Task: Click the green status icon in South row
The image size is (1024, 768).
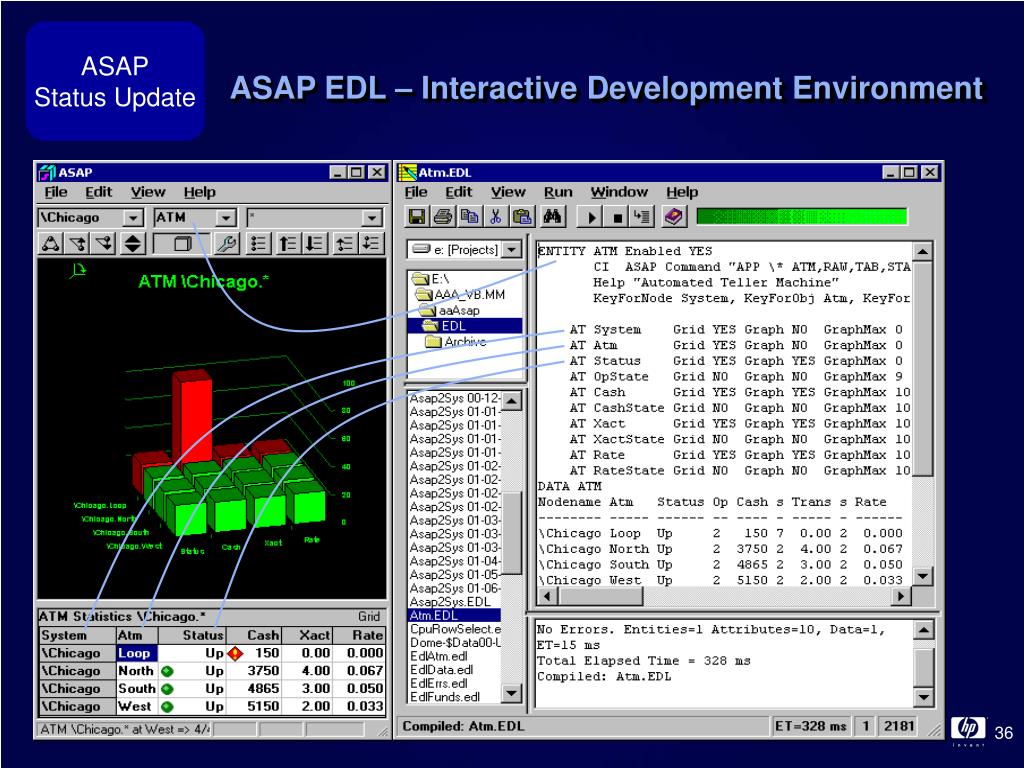Action: click(x=167, y=689)
